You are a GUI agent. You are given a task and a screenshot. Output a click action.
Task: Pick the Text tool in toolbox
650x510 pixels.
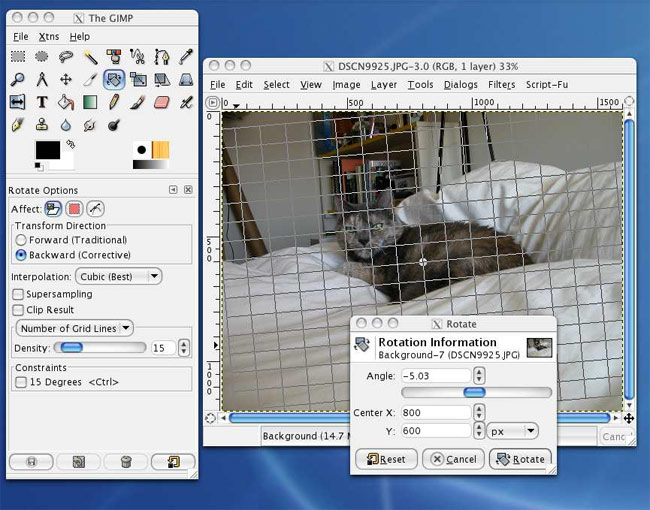point(42,102)
